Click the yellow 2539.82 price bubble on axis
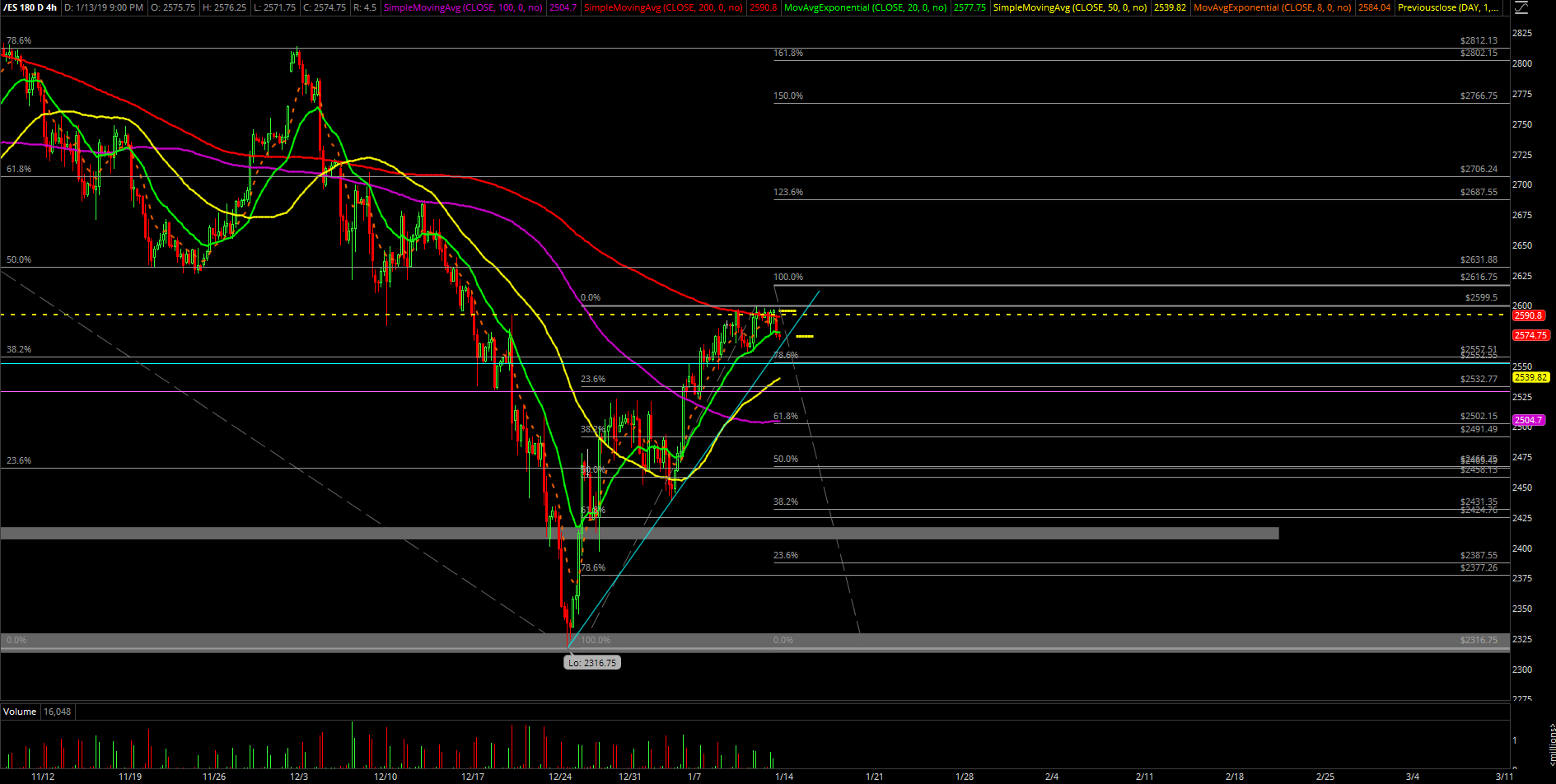The height and width of the screenshot is (784, 1556). (x=1531, y=377)
